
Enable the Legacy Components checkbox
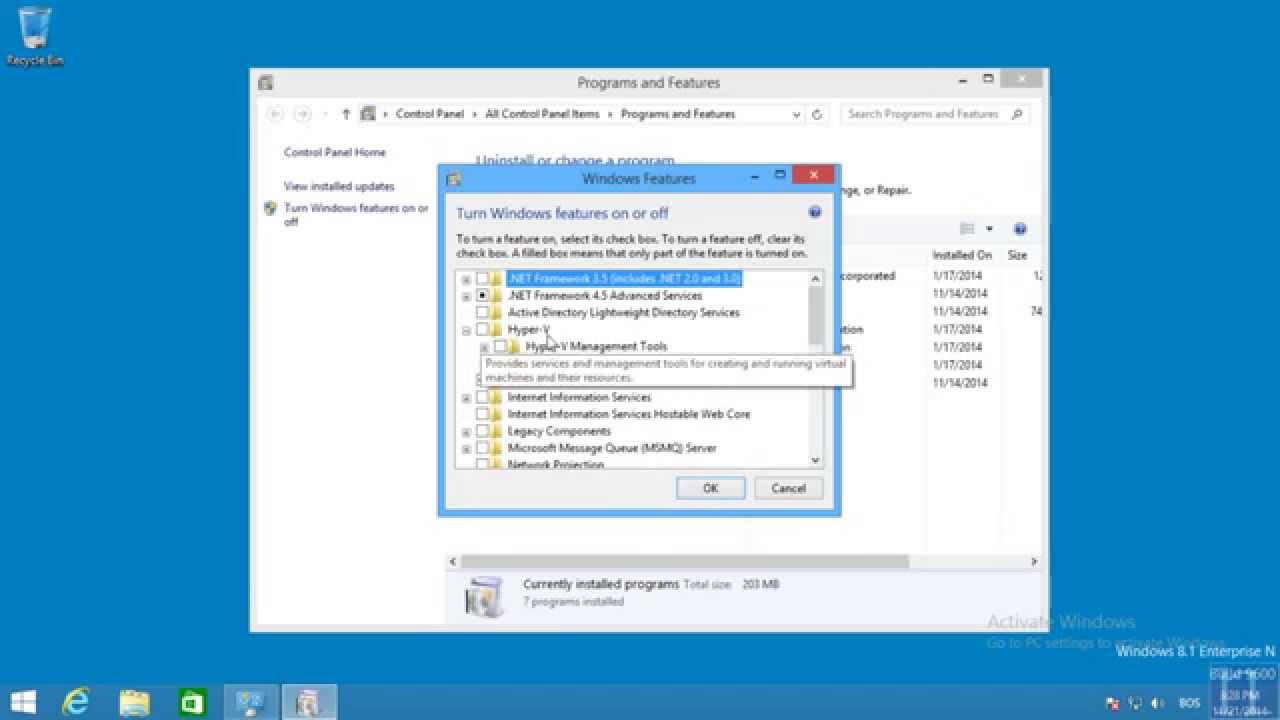pos(482,431)
